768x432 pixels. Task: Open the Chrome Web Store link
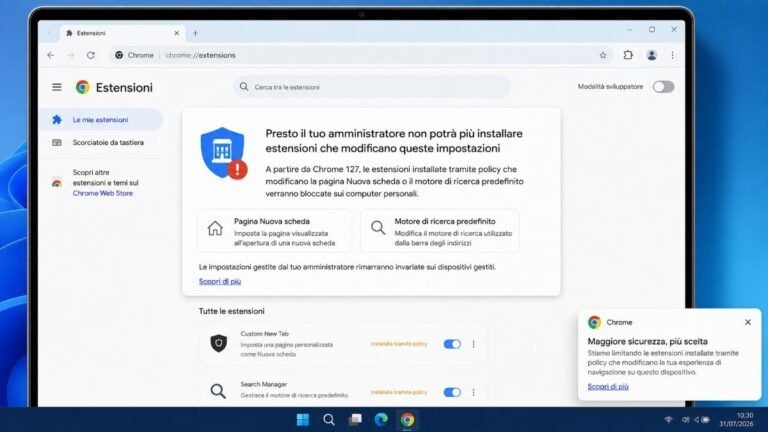tap(103, 193)
